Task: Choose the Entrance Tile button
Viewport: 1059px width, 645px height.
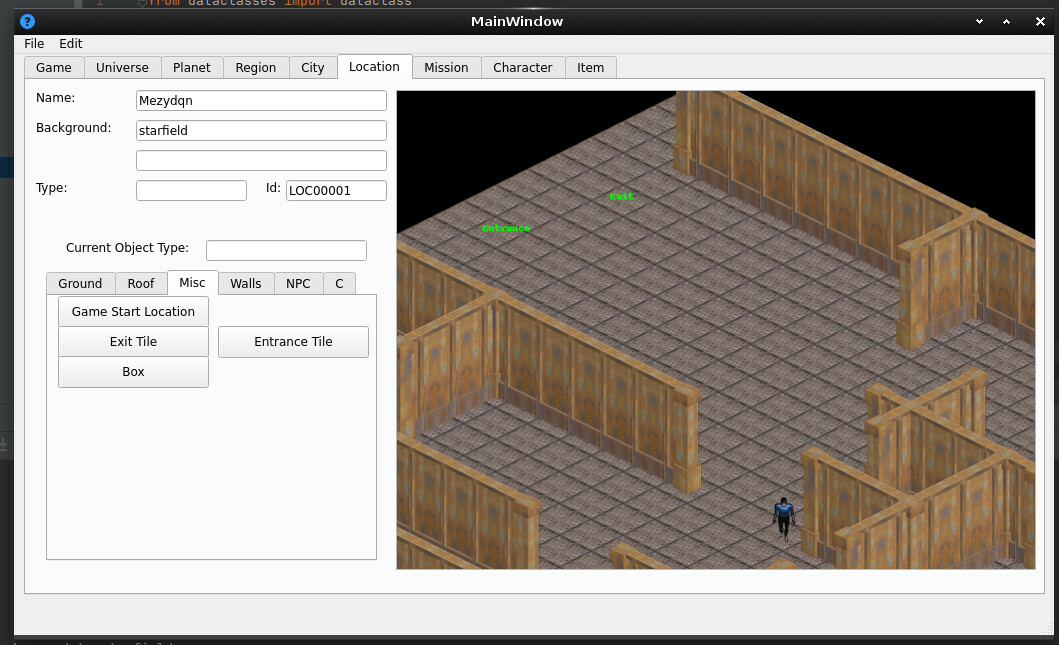Action: tap(293, 341)
